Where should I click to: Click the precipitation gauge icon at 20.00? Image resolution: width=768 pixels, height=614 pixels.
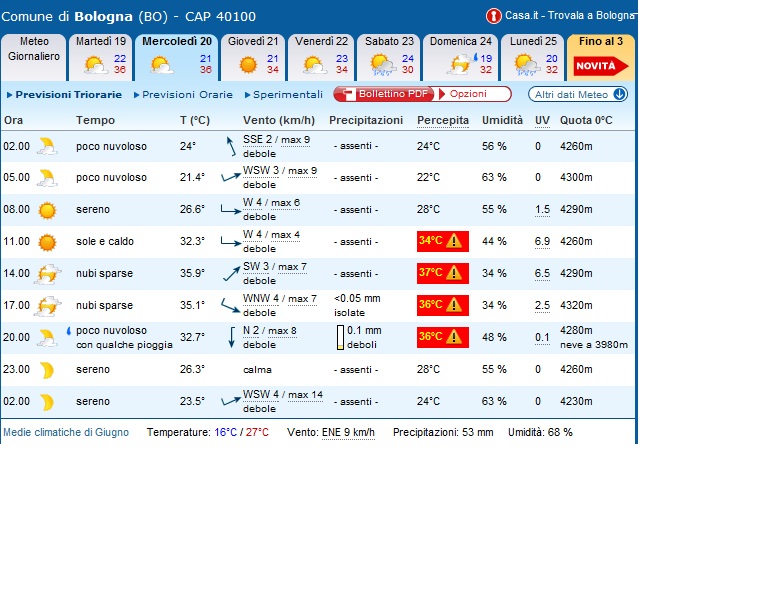tap(340, 337)
